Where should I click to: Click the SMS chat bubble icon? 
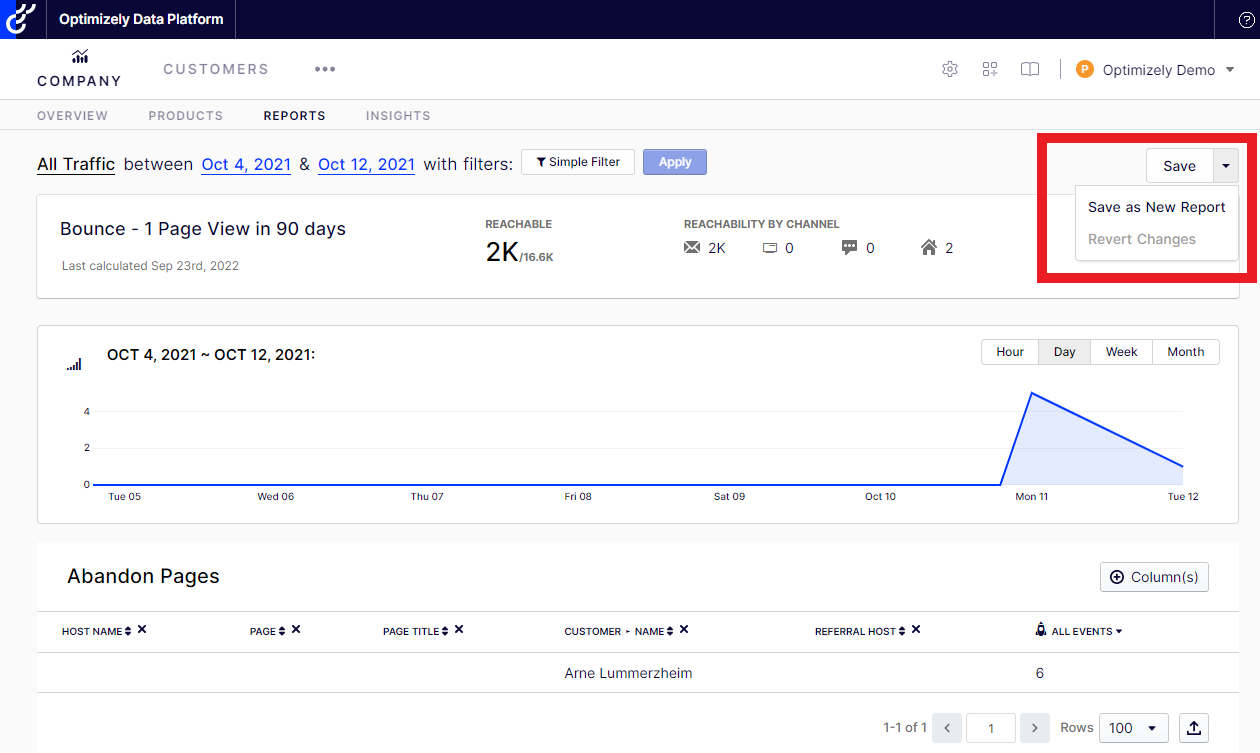point(850,247)
